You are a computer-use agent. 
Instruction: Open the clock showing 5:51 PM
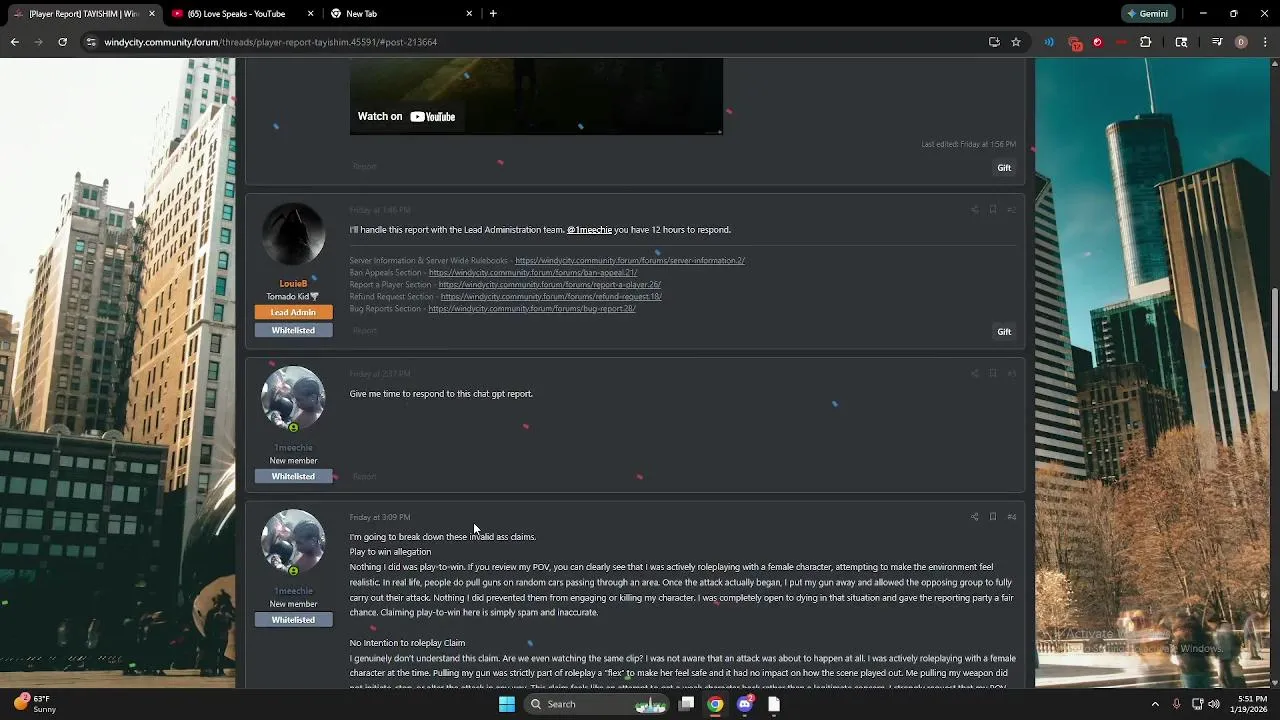1251,704
